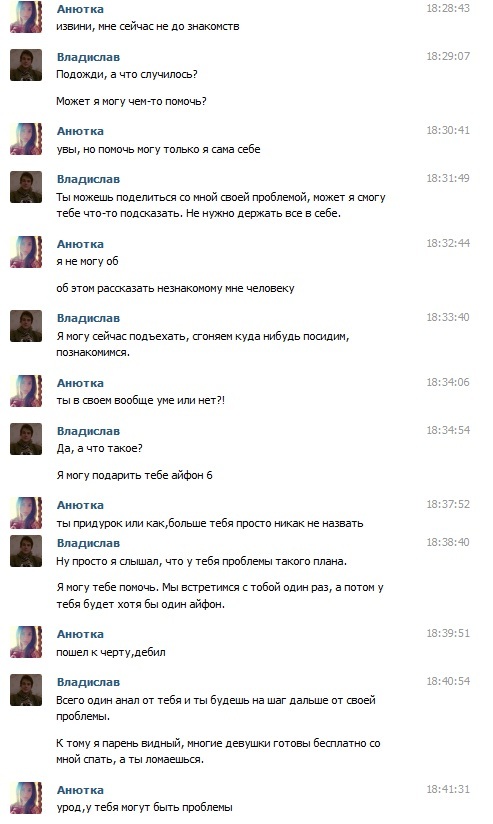Click Анютка name link at 18:41:31
Viewport: 493px width, 824px height.
[x=80, y=790]
